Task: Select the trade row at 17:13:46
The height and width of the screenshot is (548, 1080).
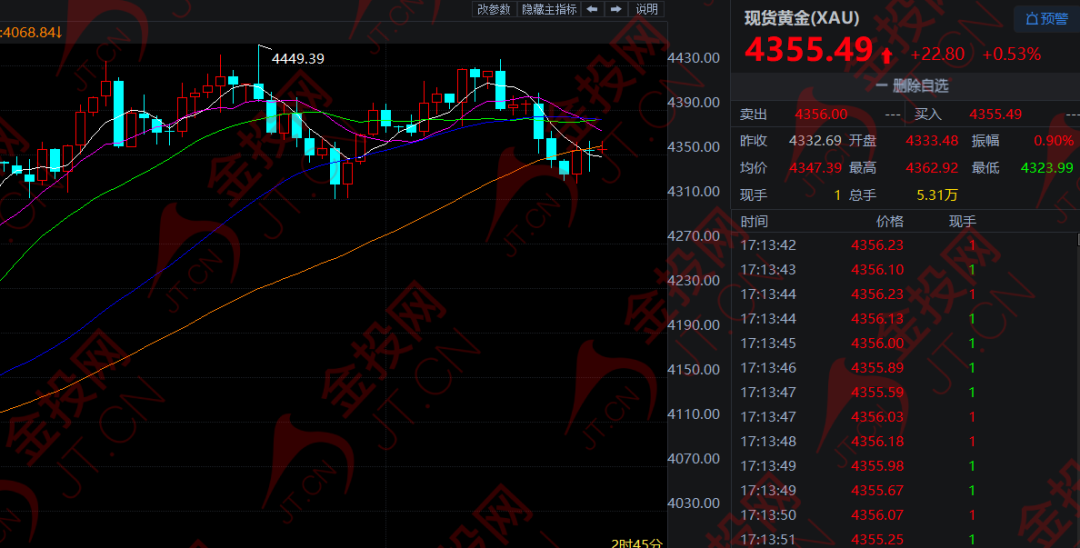Action: pos(903,368)
